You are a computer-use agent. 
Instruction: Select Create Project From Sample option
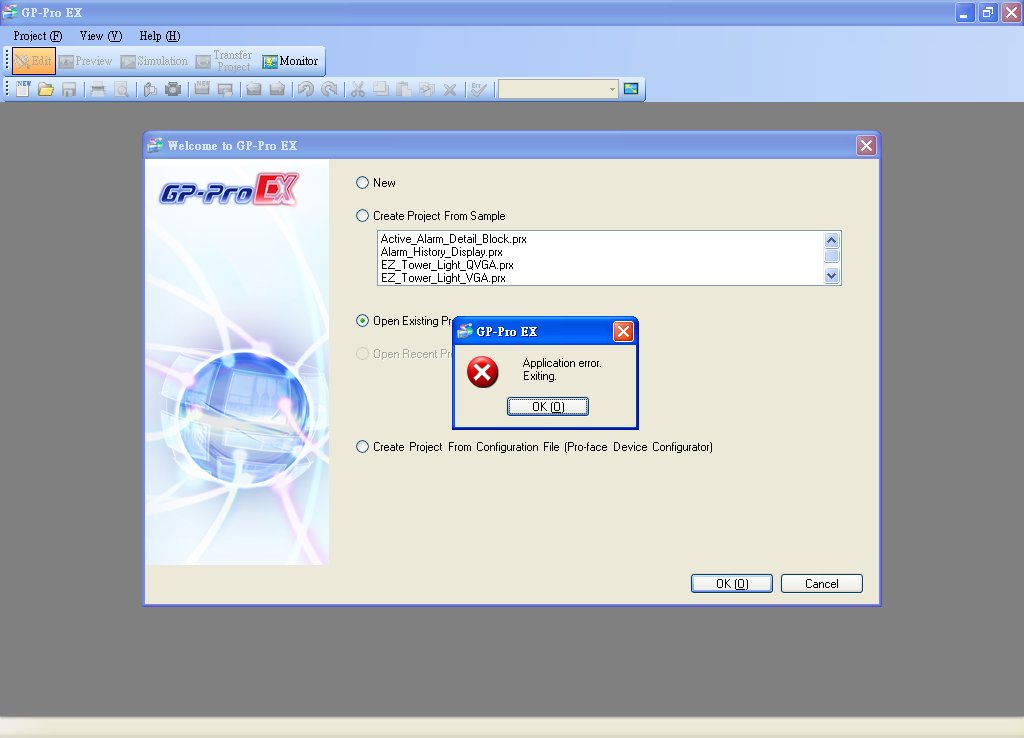pyautogui.click(x=363, y=216)
